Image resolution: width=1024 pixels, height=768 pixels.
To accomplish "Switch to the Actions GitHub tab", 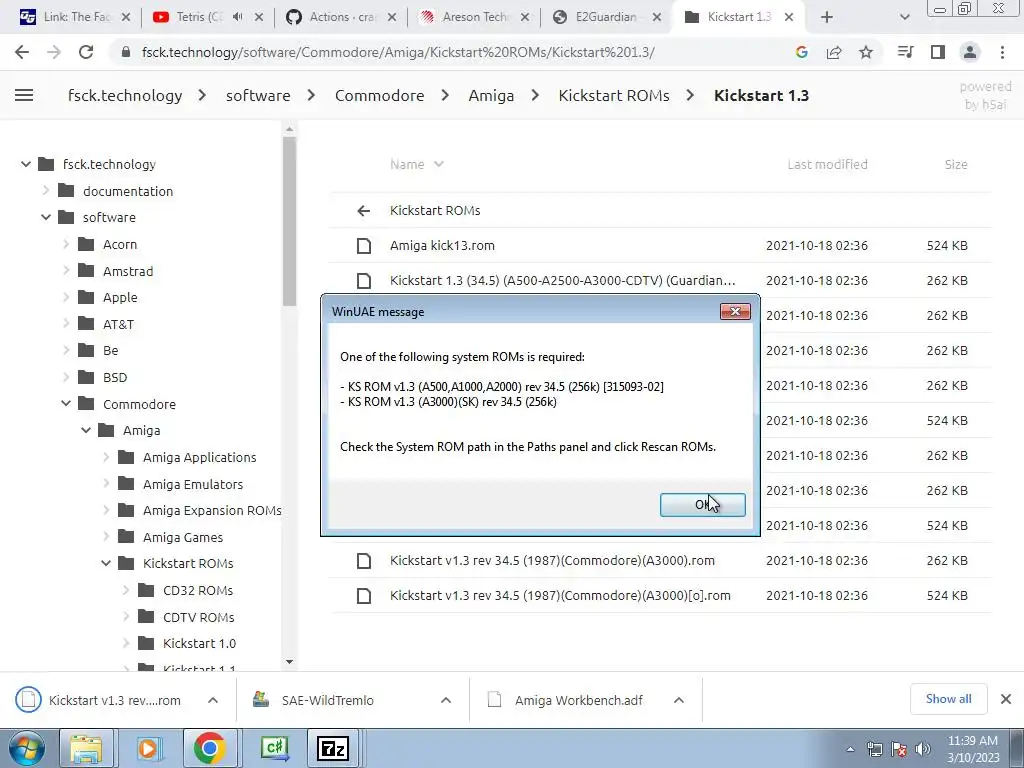I will coord(342,17).
